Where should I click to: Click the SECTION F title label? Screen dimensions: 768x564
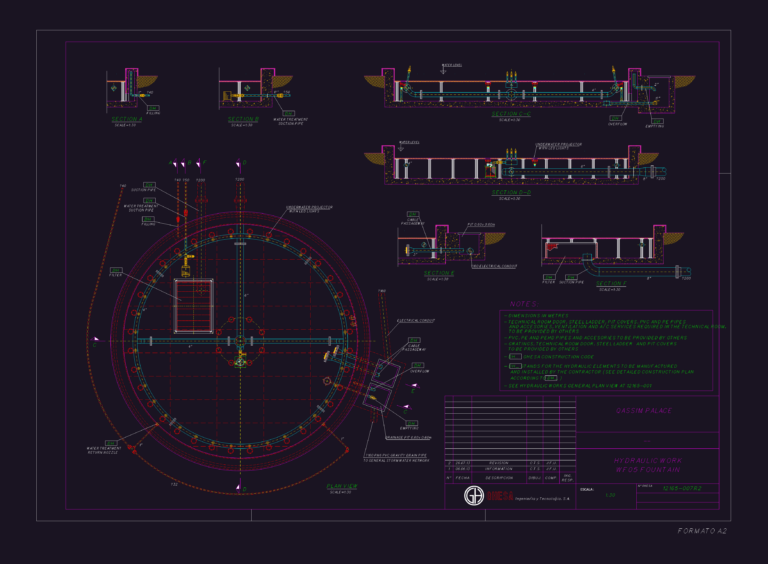click(611, 283)
